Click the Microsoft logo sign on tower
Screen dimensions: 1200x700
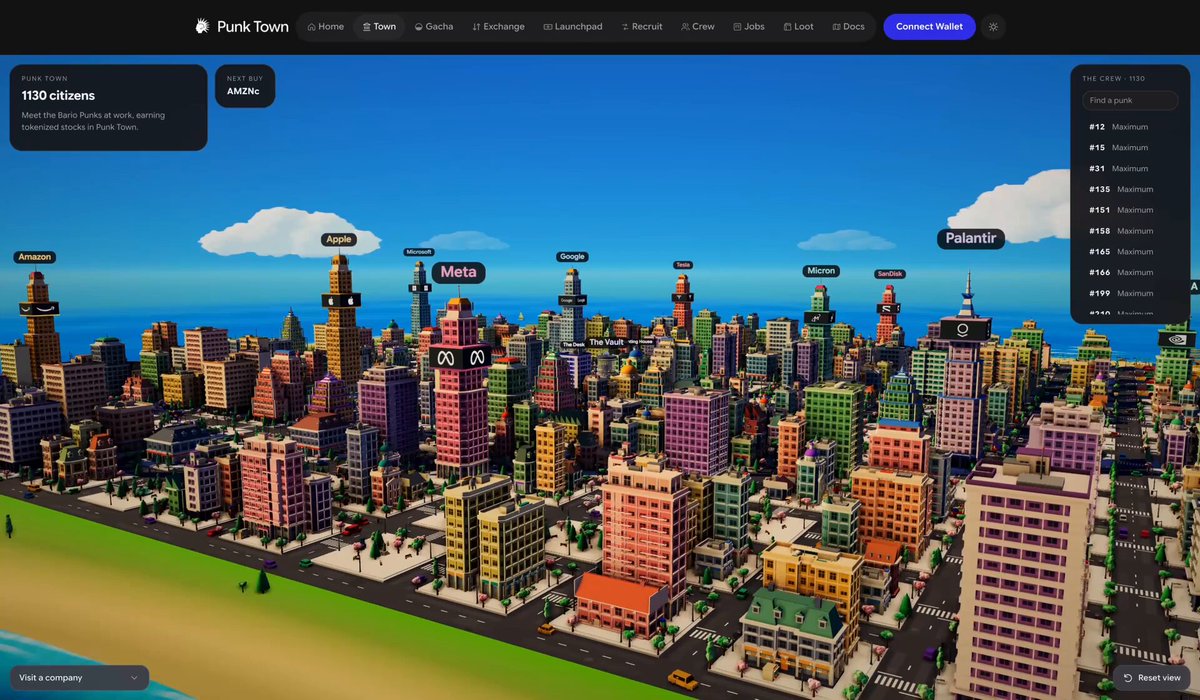pos(420,288)
